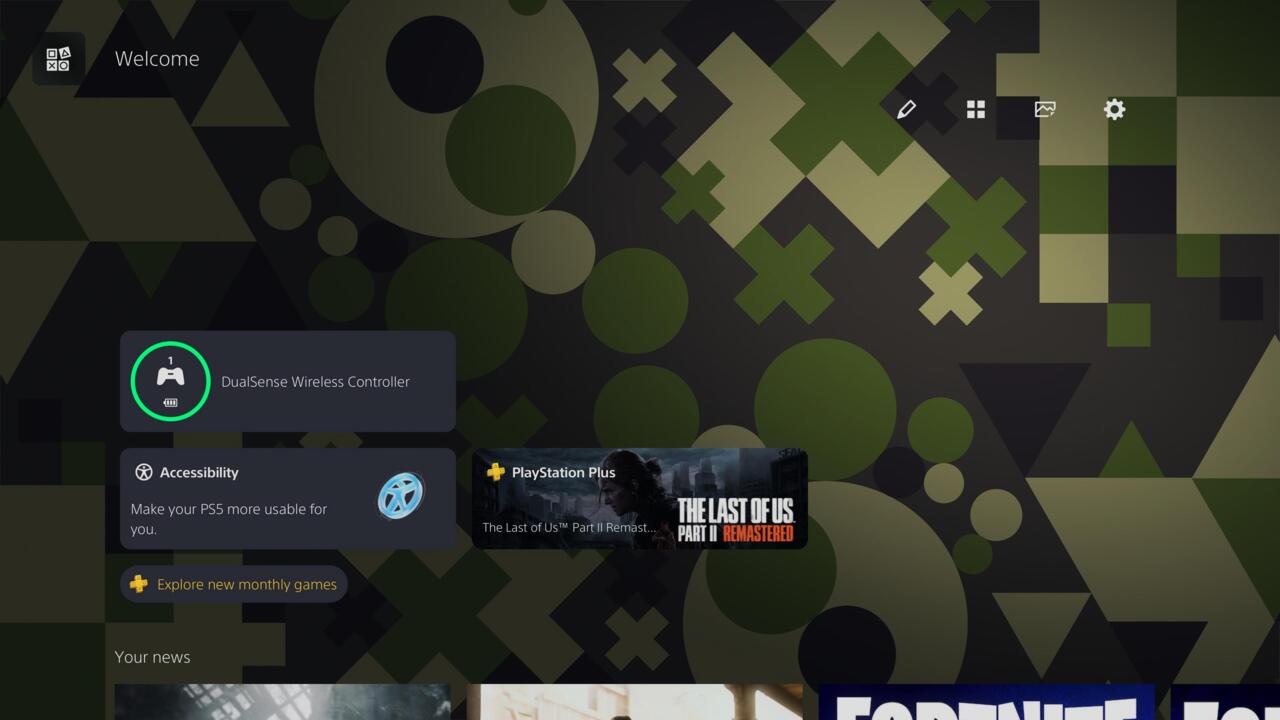Open the first news tile

(282, 702)
